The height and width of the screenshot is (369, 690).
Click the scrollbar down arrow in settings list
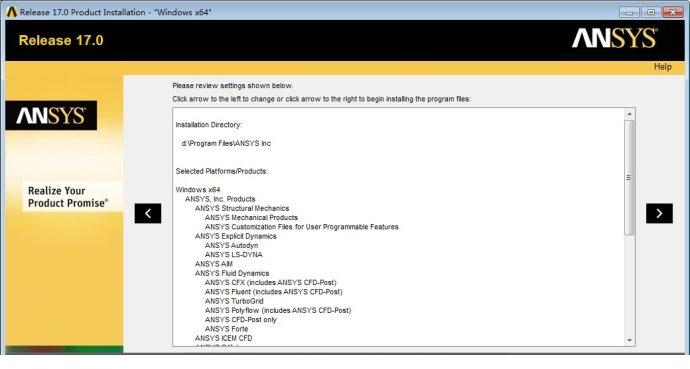coord(629,340)
